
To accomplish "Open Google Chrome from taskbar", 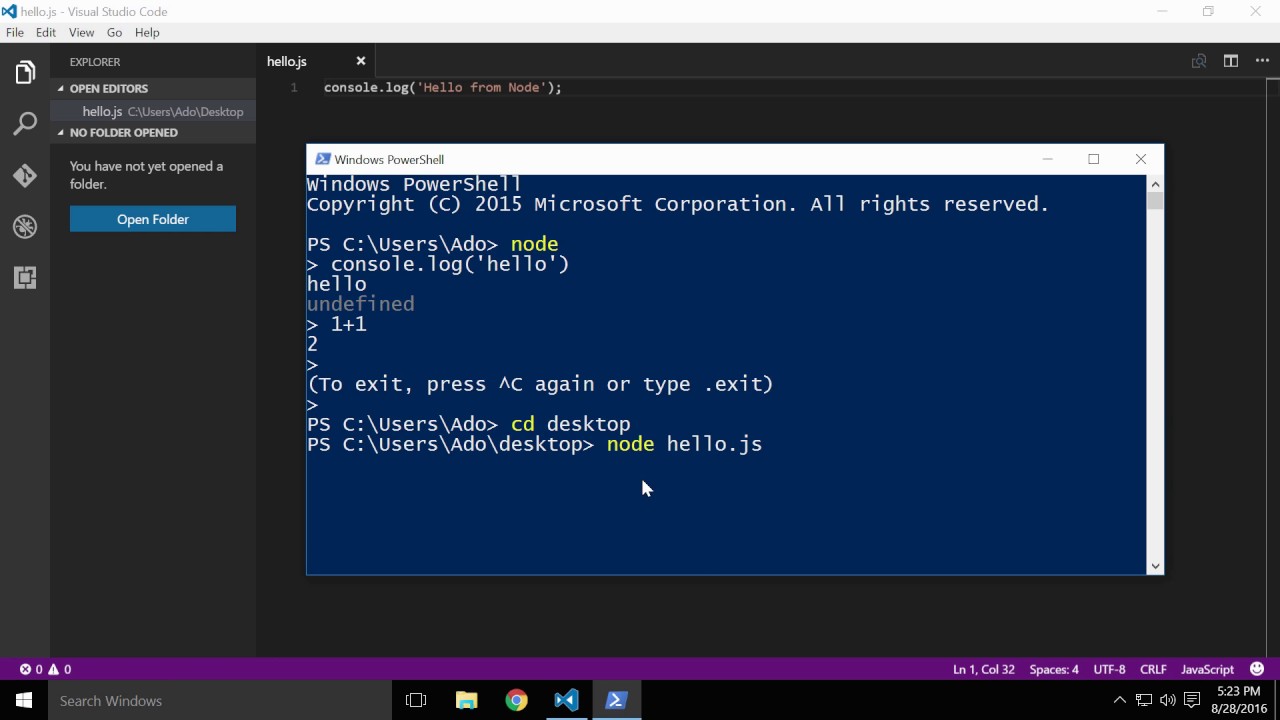I will click(x=516, y=700).
